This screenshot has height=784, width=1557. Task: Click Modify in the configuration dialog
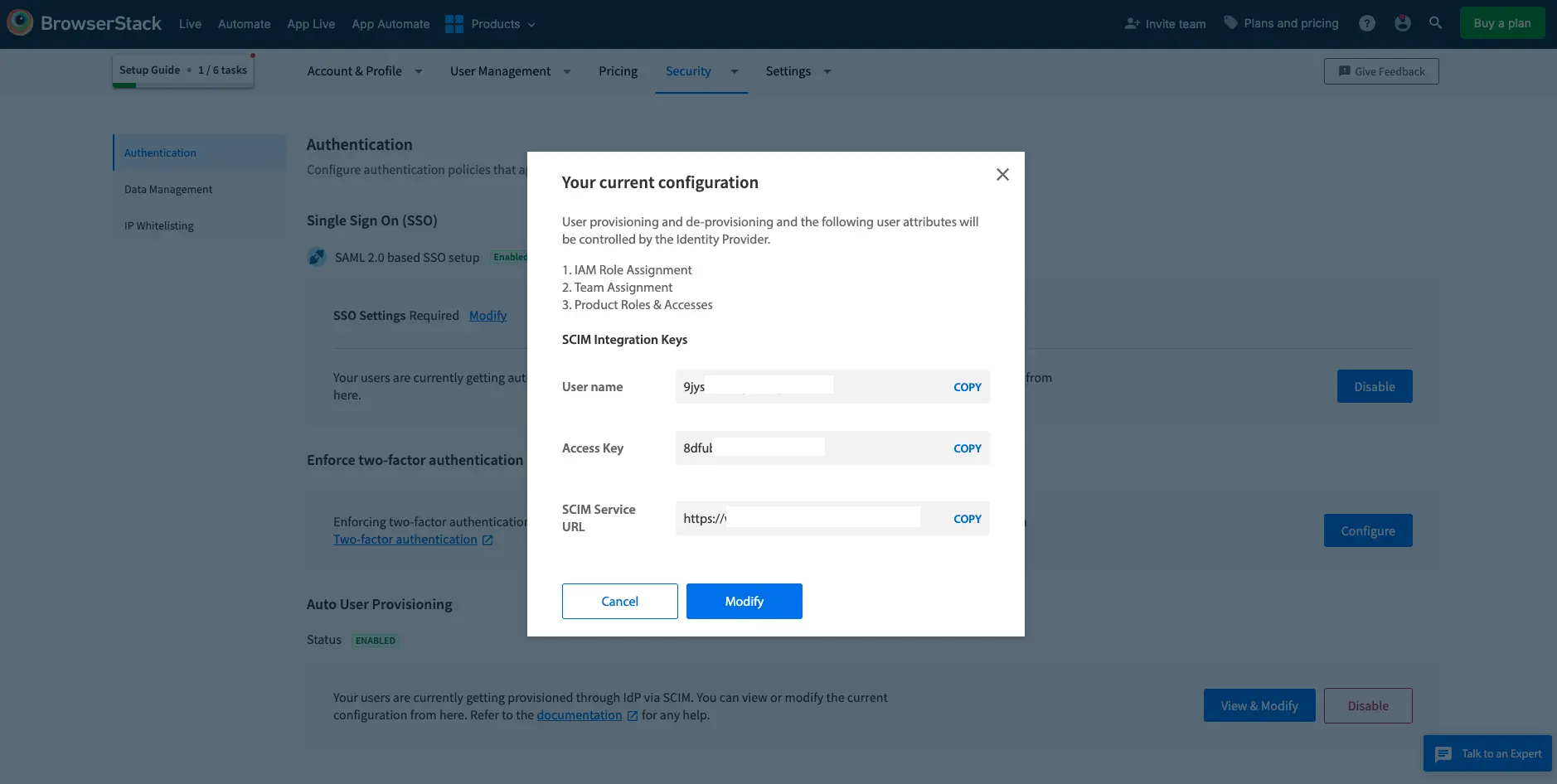[745, 601]
